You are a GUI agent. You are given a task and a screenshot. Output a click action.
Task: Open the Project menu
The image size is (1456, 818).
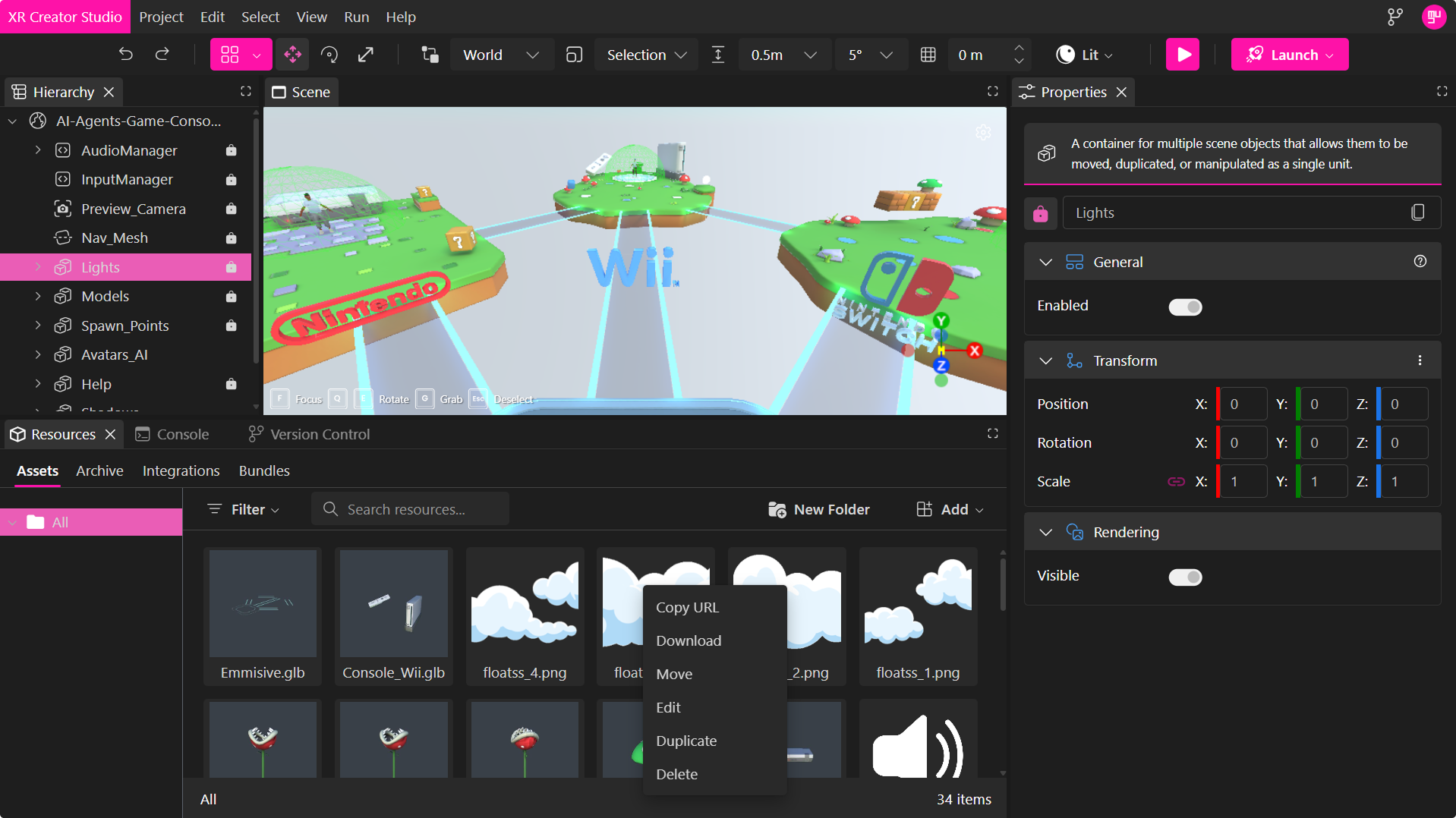point(161,17)
